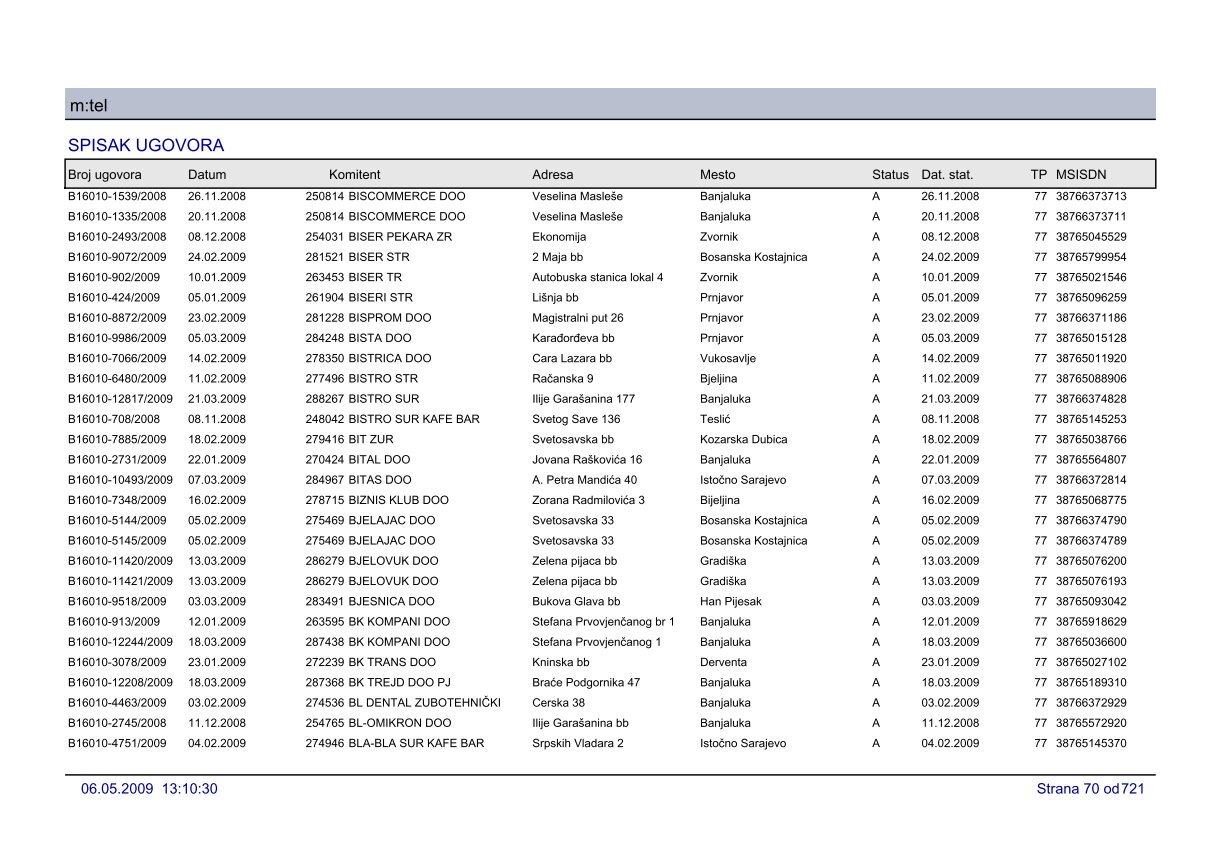The image size is (1218, 861).
Task: Click the "Broj ugovora" column header
Action: click(x=104, y=175)
